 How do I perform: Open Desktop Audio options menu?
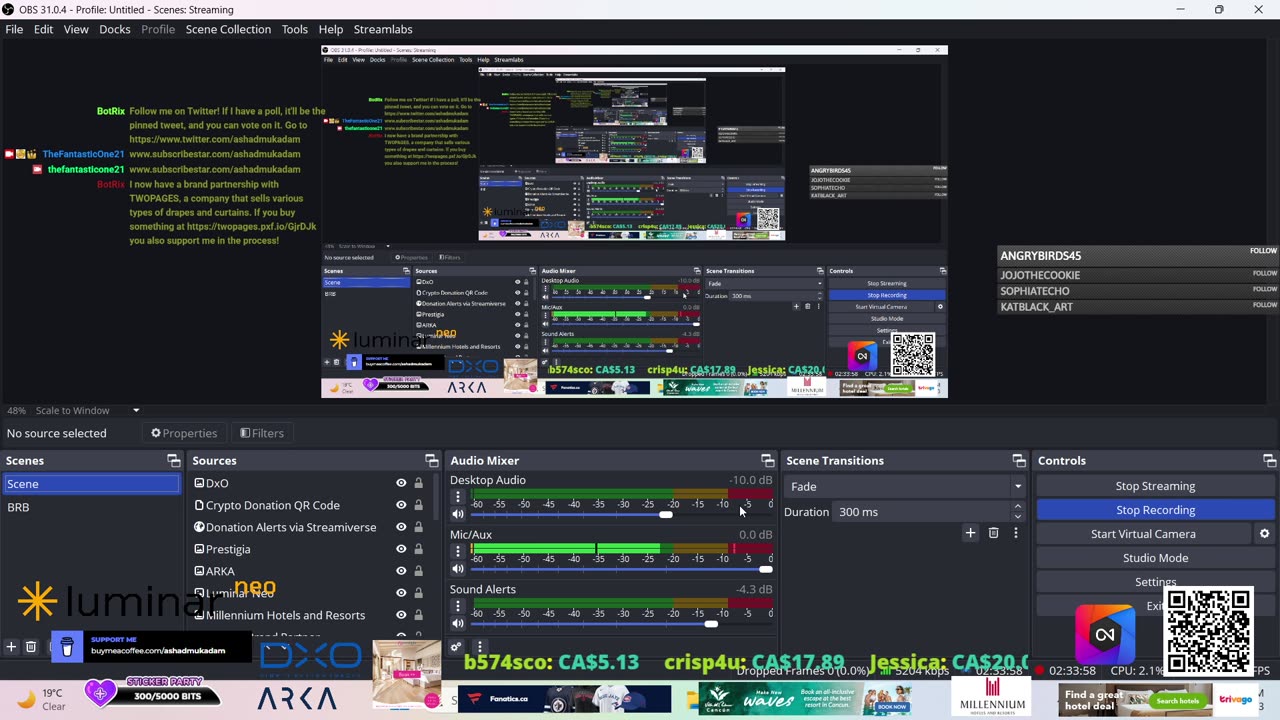click(458, 497)
